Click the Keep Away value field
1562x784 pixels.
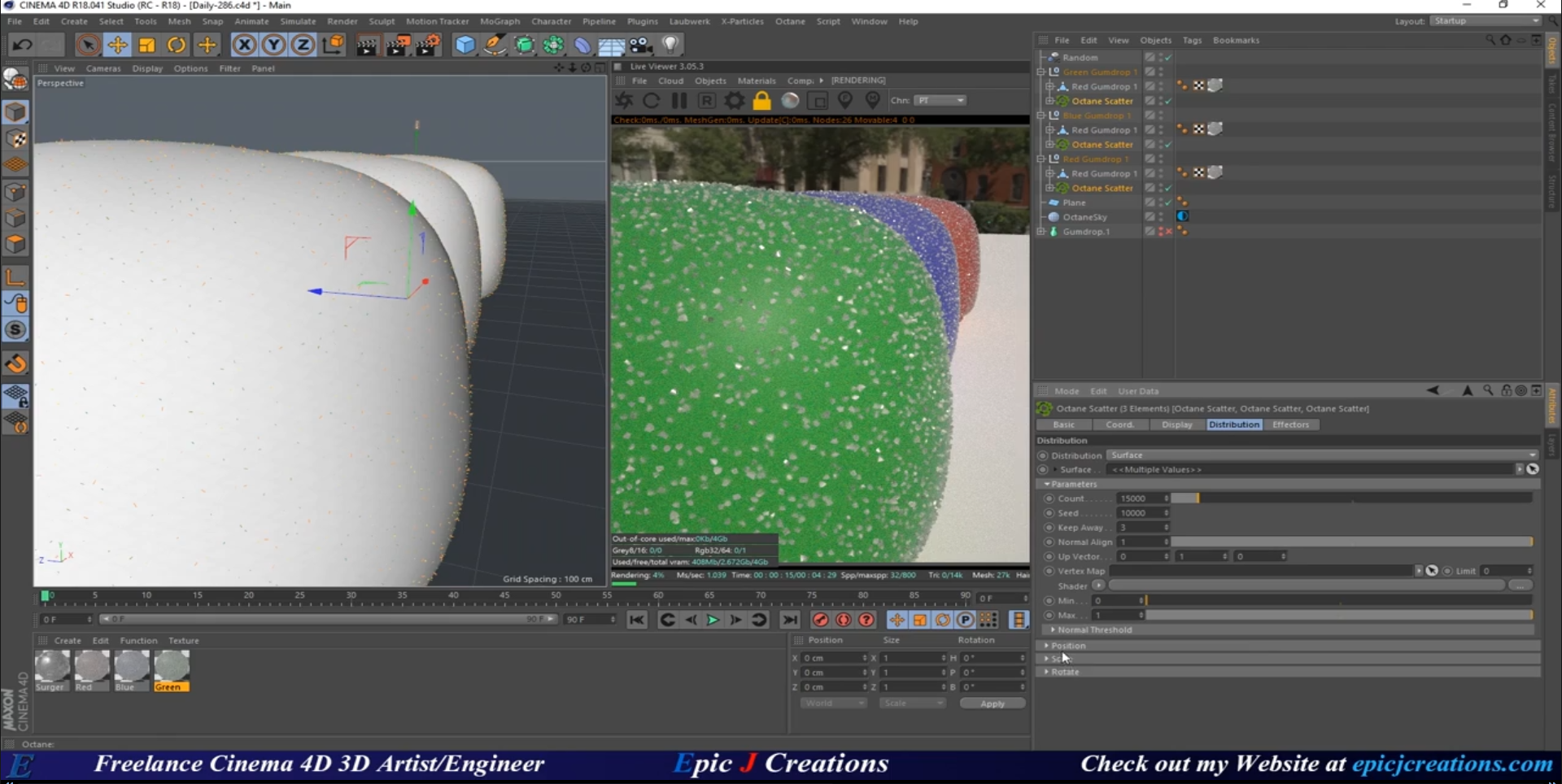pyautogui.click(x=1143, y=528)
